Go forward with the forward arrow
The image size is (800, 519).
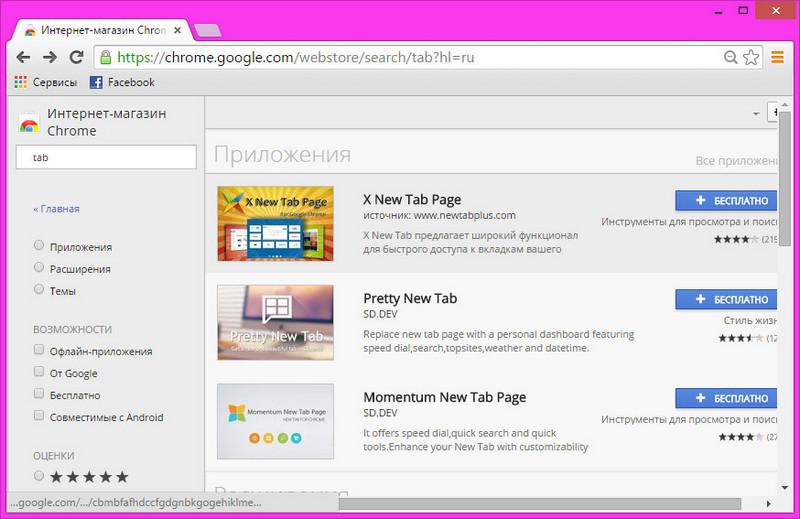(50, 57)
